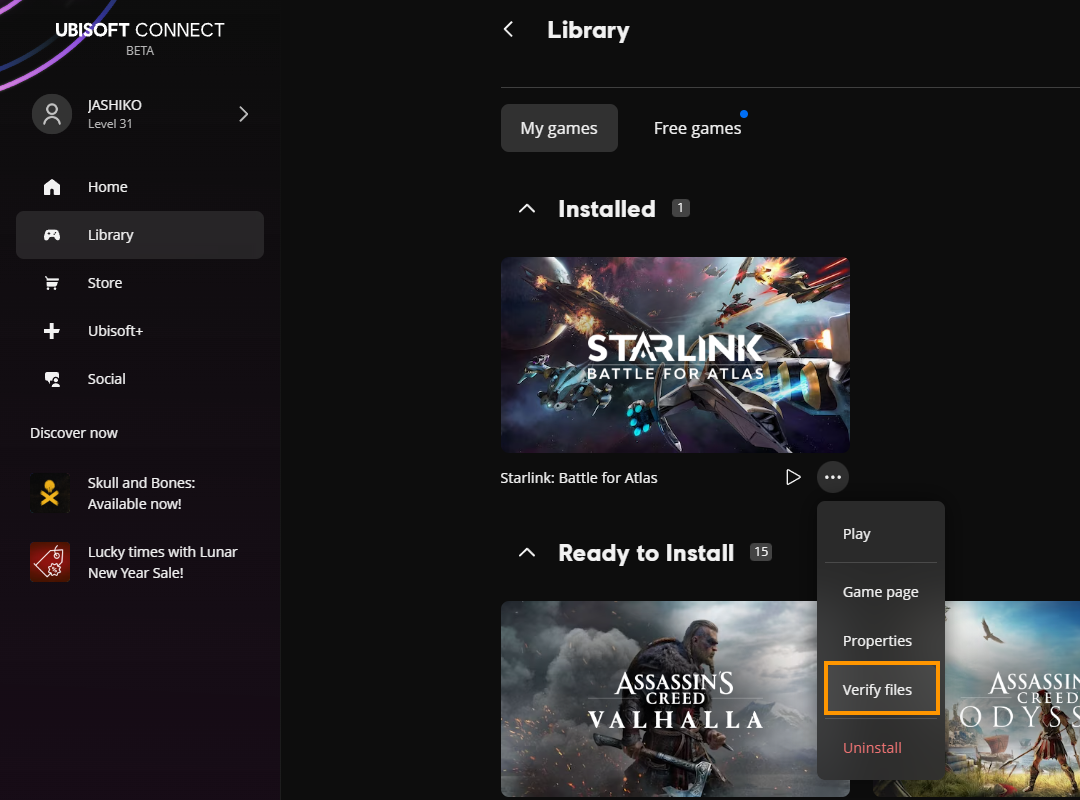Open the Home icon in sidebar

pyautogui.click(x=52, y=187)
